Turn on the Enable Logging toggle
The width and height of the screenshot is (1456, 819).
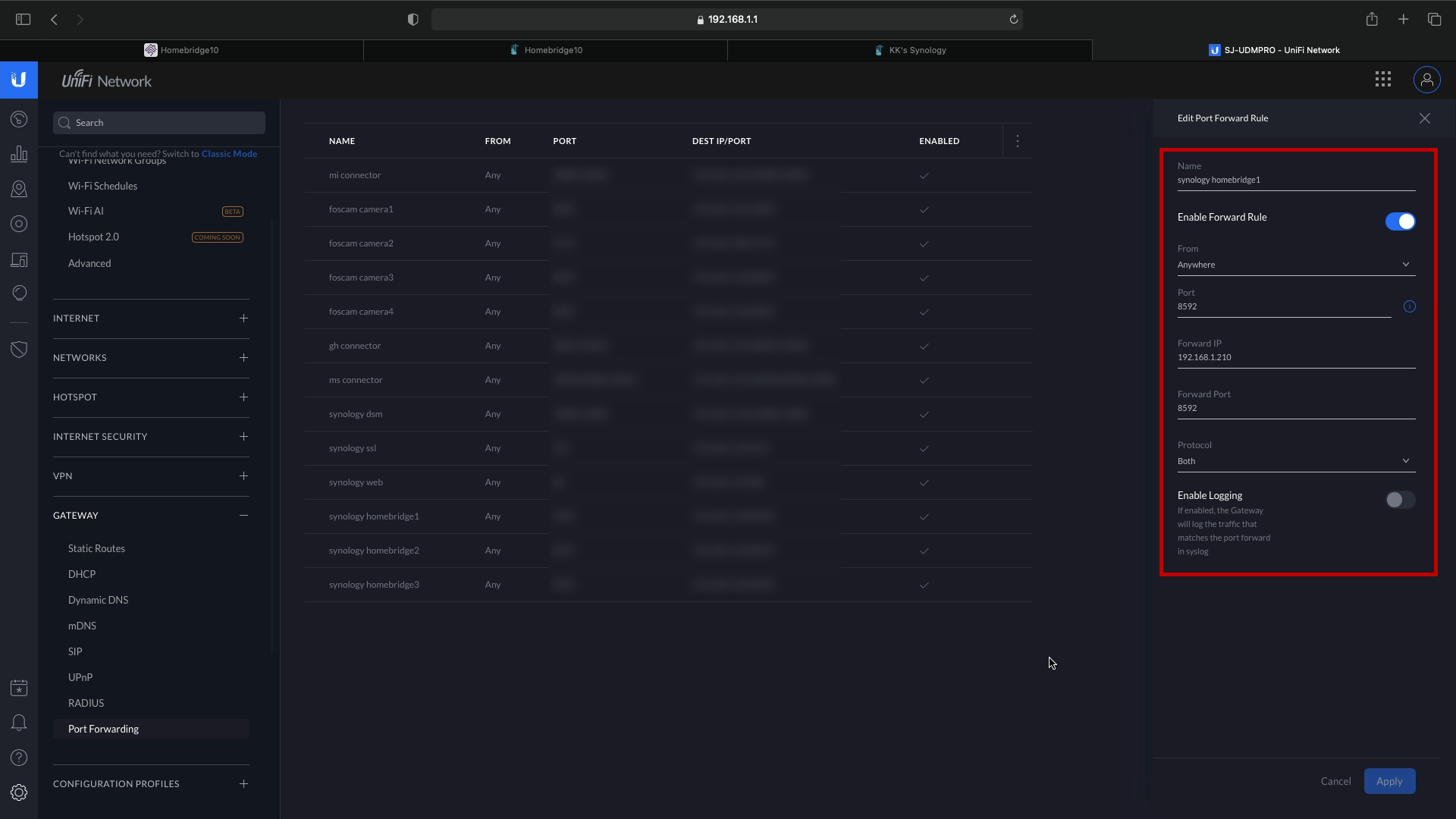coord(1399,500)
